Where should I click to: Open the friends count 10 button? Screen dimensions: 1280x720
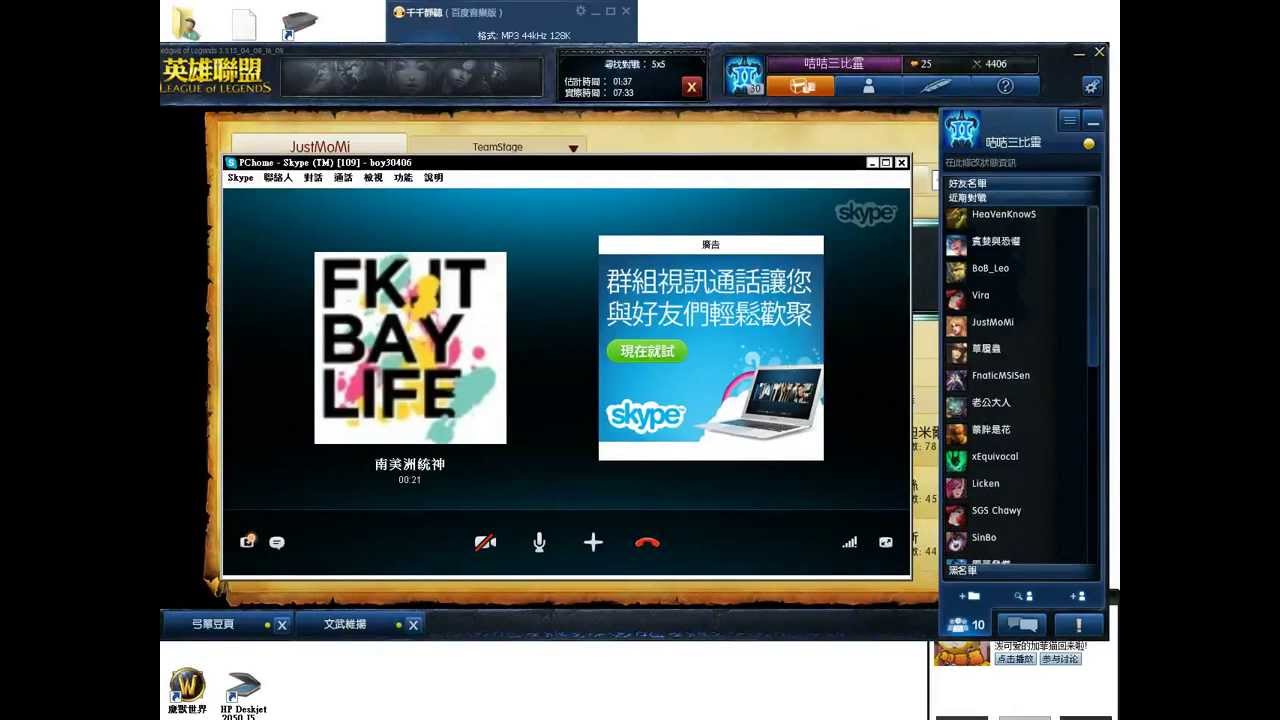(x=966, y=625)
